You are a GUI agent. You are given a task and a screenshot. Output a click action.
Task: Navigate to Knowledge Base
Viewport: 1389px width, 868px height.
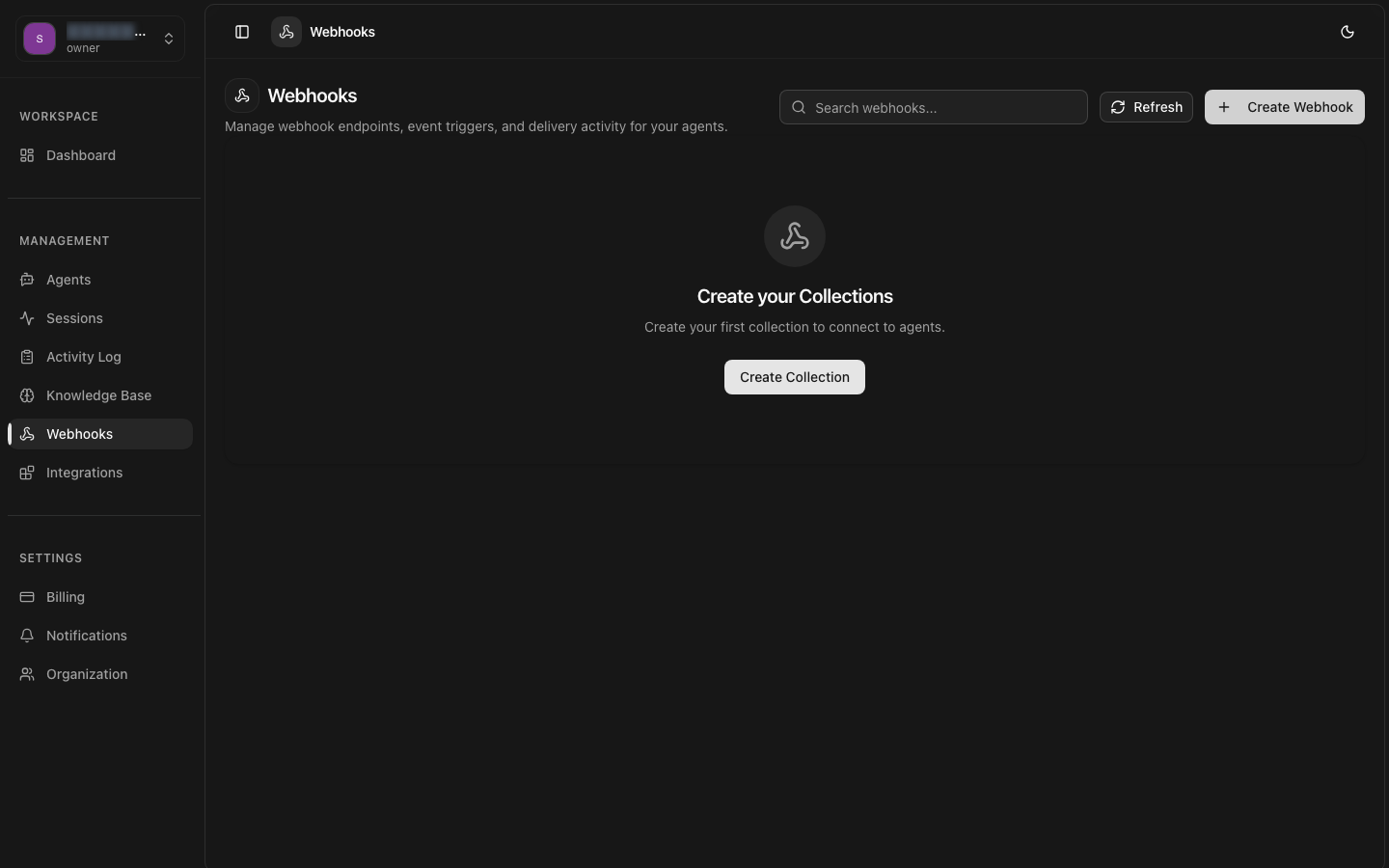pos(100,395)
